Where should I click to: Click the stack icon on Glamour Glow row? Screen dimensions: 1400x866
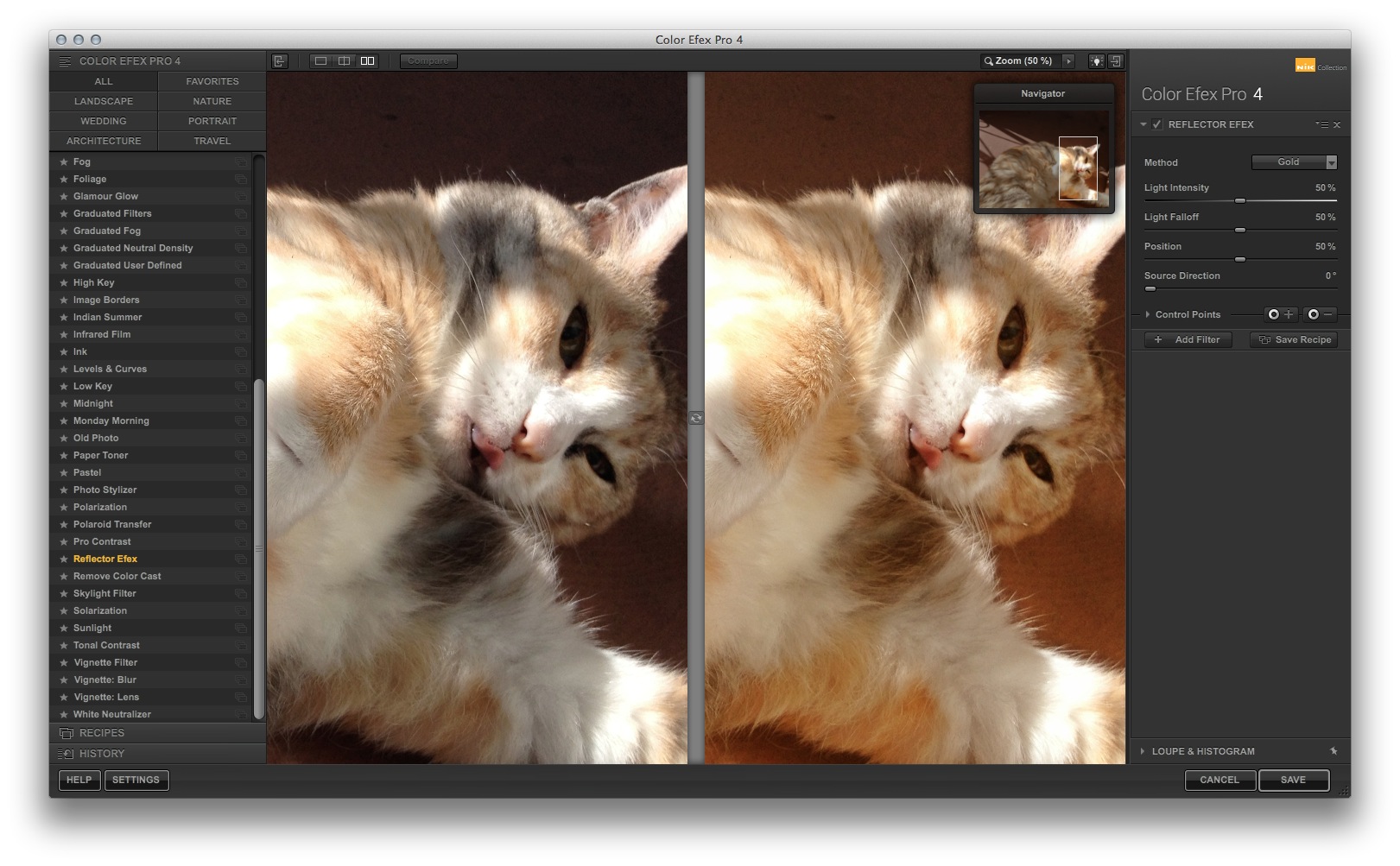[241, 196]
